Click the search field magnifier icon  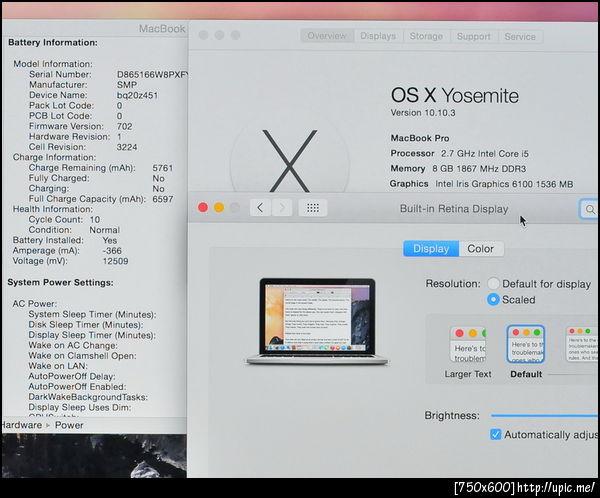click(x=590, y=209)
